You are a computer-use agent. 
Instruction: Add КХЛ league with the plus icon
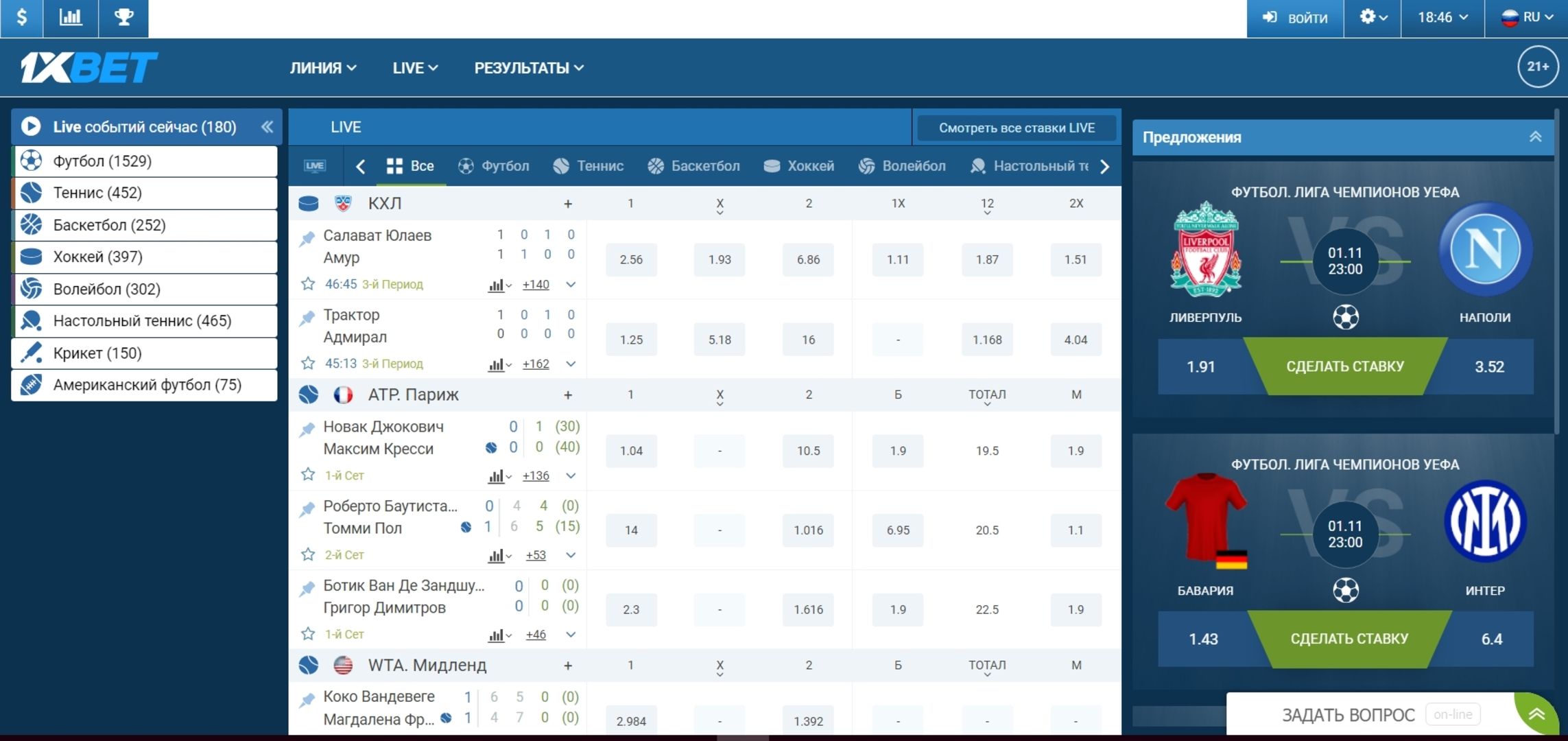coord(568,204)
